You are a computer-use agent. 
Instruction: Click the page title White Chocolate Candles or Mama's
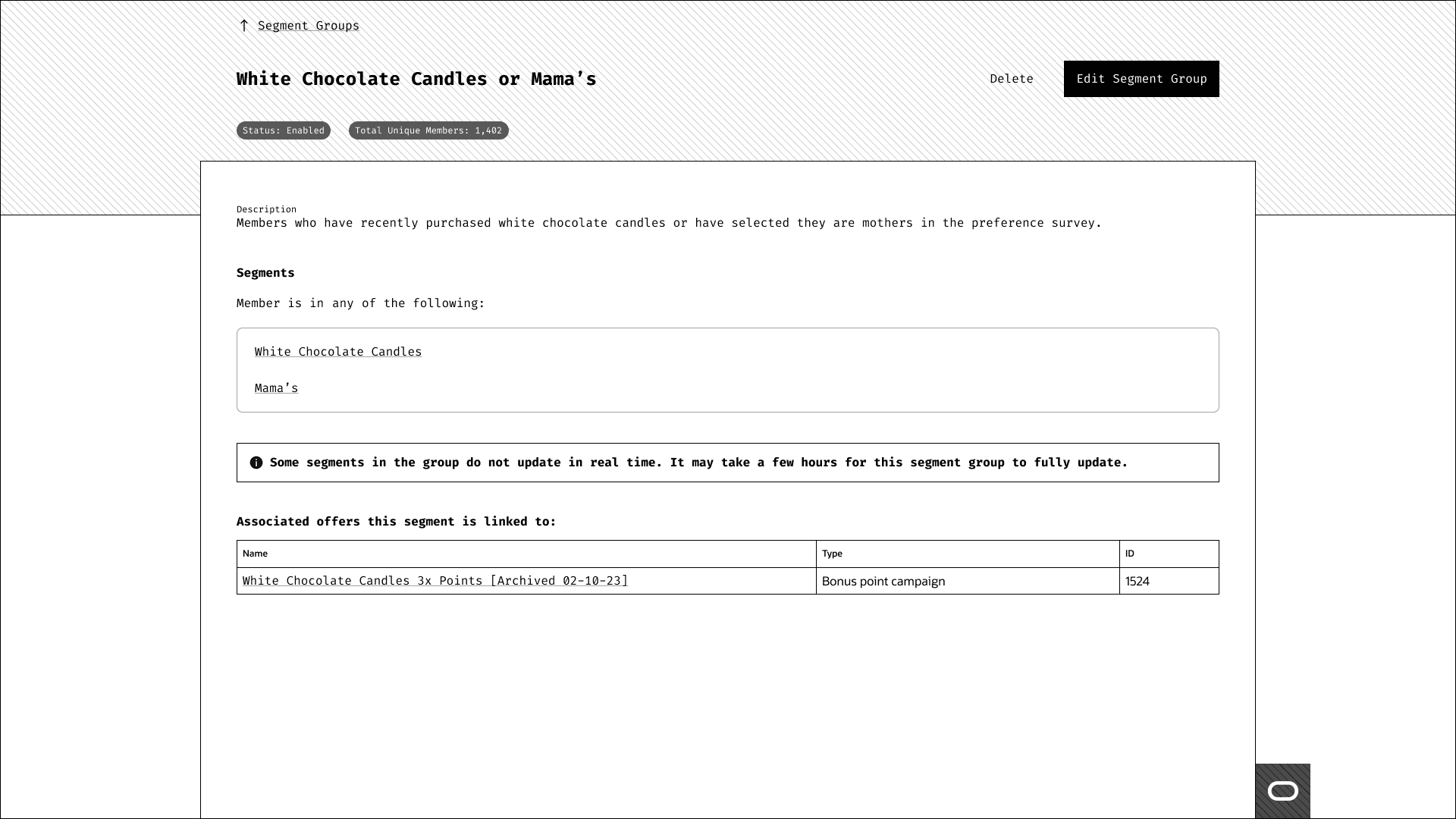click(416, 79)
